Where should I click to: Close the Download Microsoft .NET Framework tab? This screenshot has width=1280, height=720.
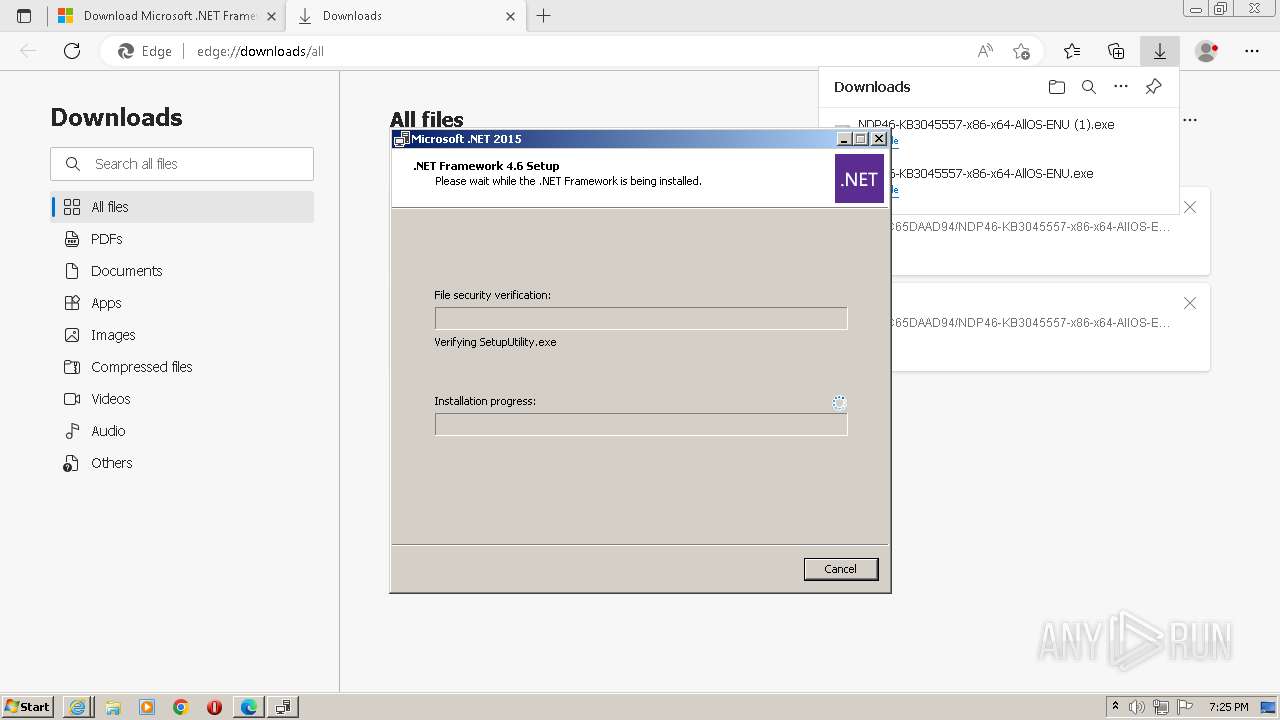point(271,16)
